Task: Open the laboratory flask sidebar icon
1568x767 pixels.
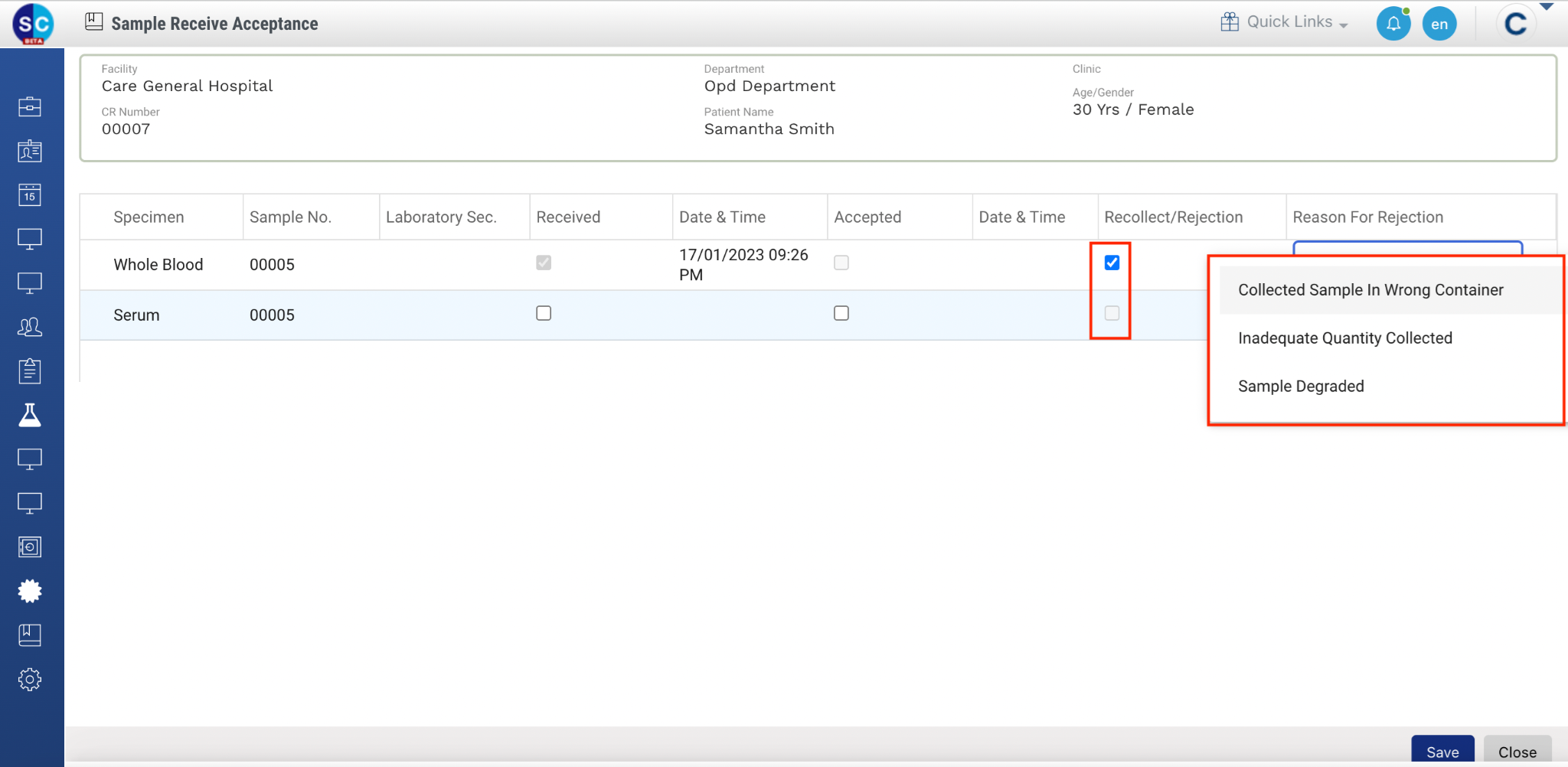Action: click(x=30, y=415)
